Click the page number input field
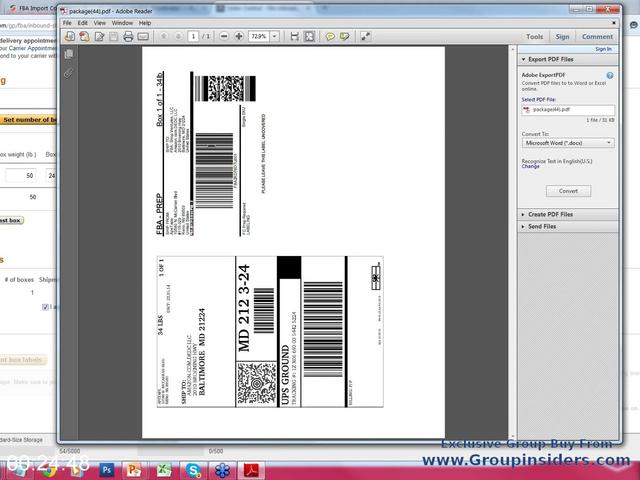Image resolution: width=640 pixels, height=480 pixels. (x=193, y=36)
